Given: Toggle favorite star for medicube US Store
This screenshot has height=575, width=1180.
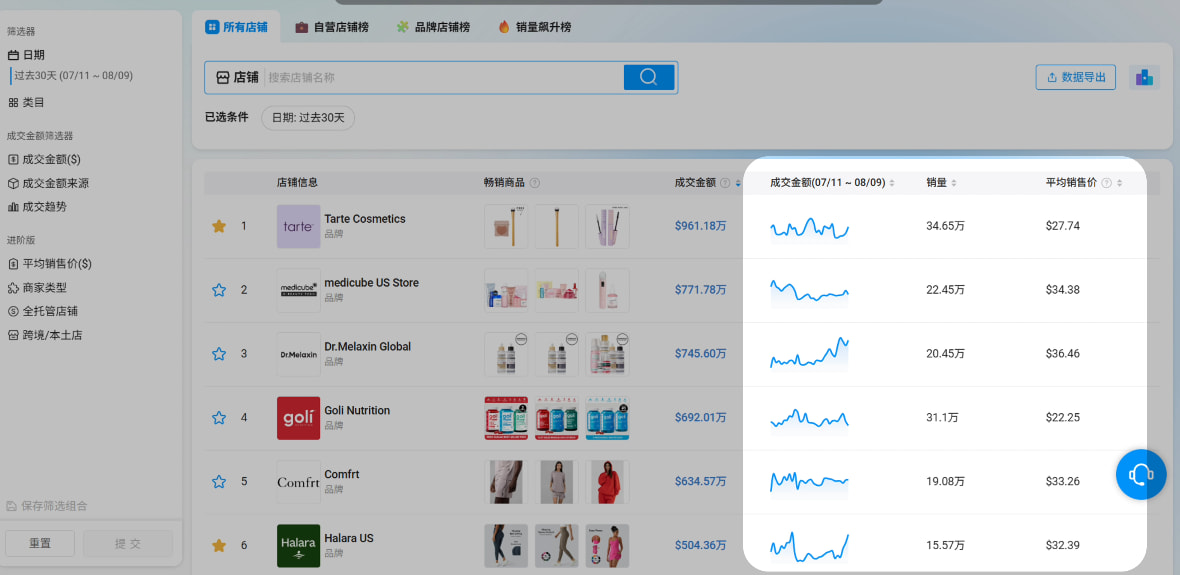Looking at the screenshot, I should pyautogui.click(x=219, y=290).
